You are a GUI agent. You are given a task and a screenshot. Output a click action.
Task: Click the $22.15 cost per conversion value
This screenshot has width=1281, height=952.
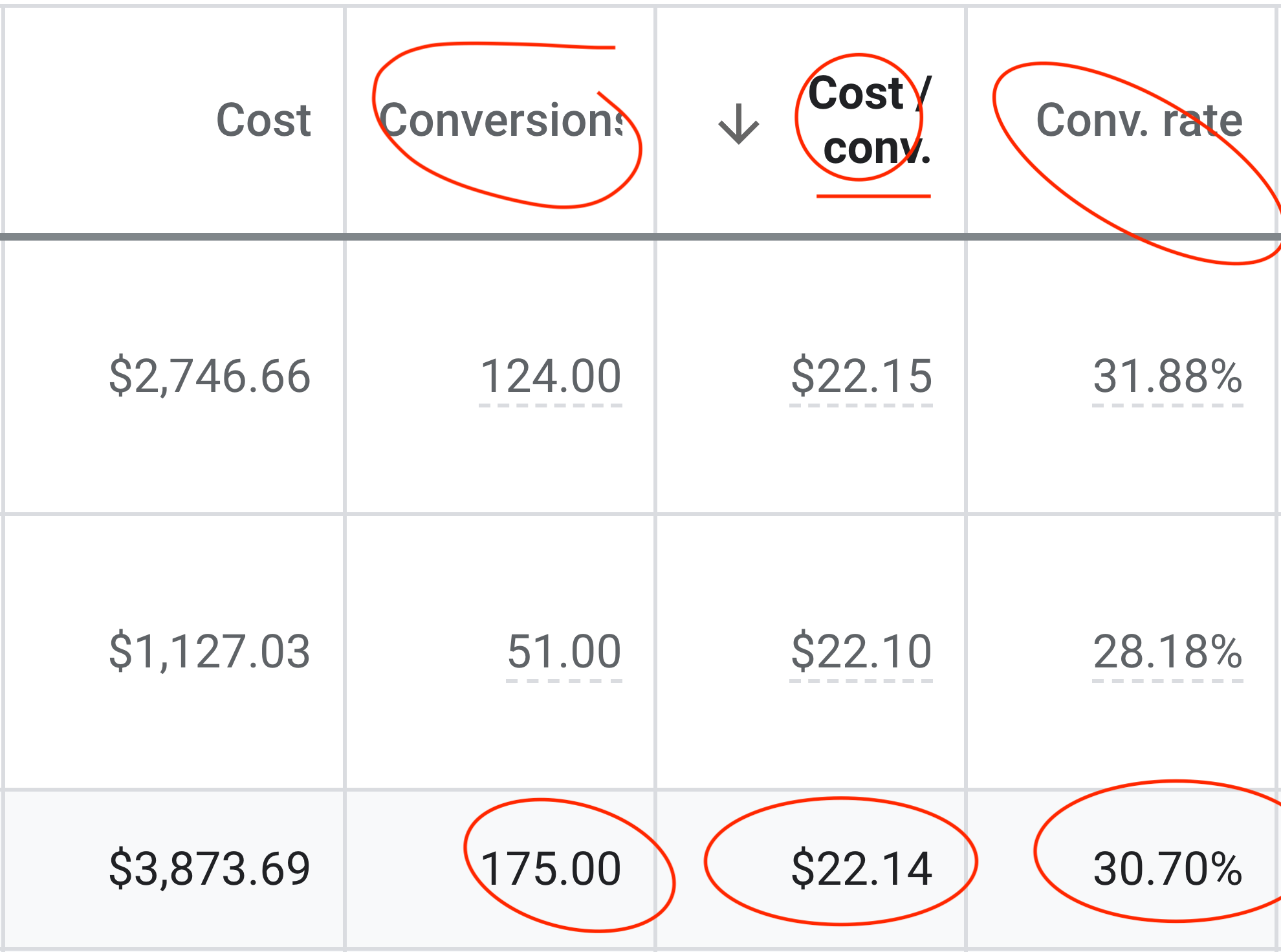[861, 376]
